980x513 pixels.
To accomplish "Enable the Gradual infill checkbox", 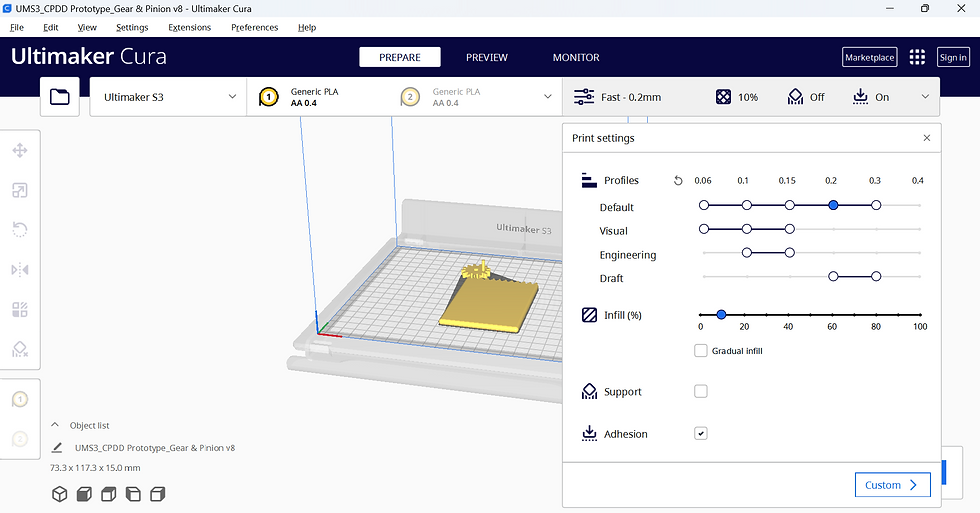I will (701, 351).
